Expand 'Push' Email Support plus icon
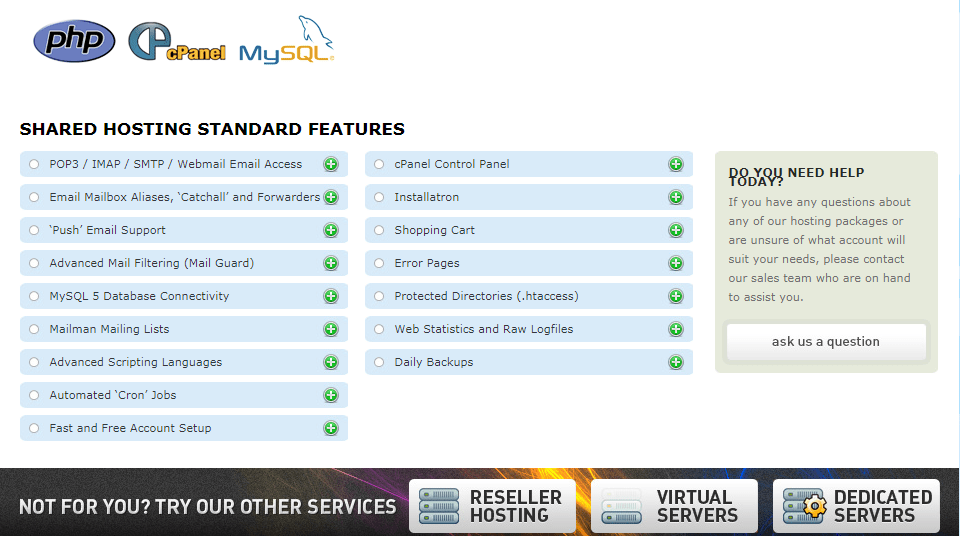This screenshot has height=536, width=960. tap(331, 230)
